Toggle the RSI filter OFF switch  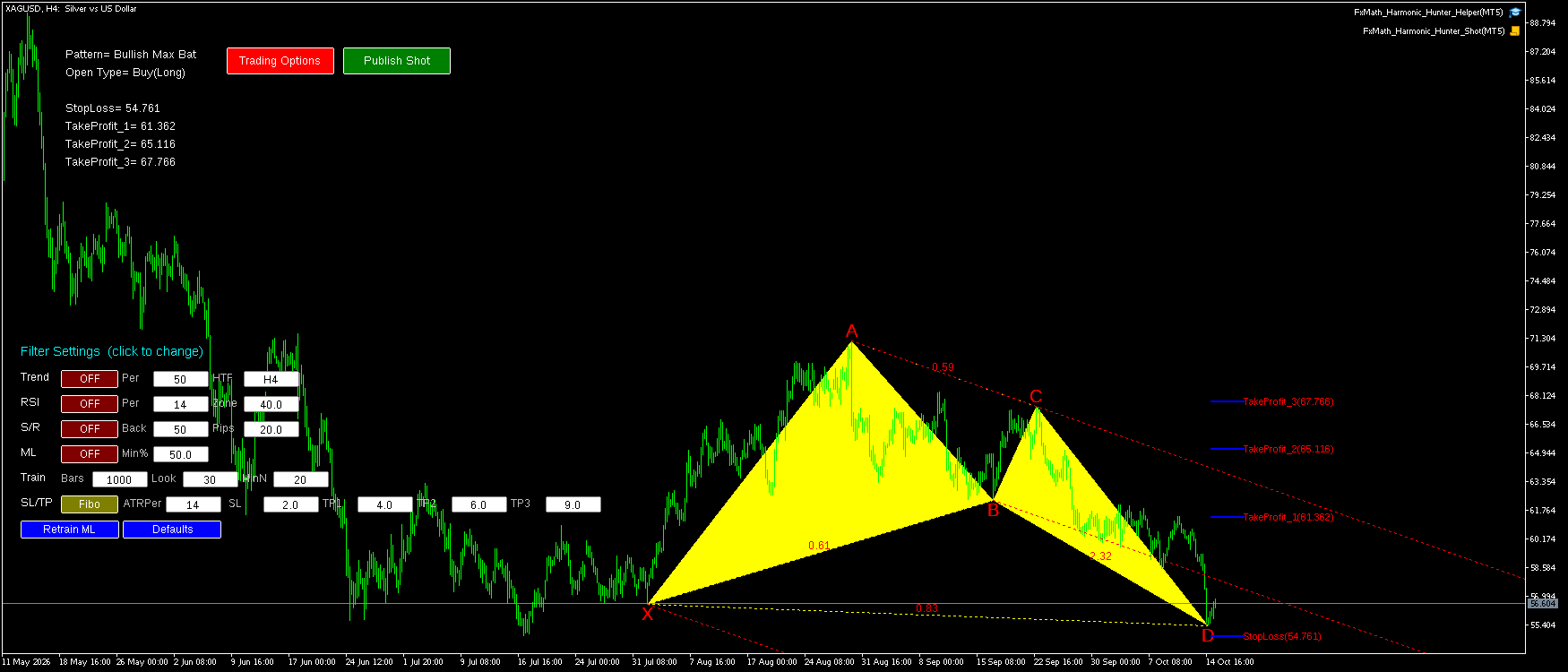coord(90,404)
